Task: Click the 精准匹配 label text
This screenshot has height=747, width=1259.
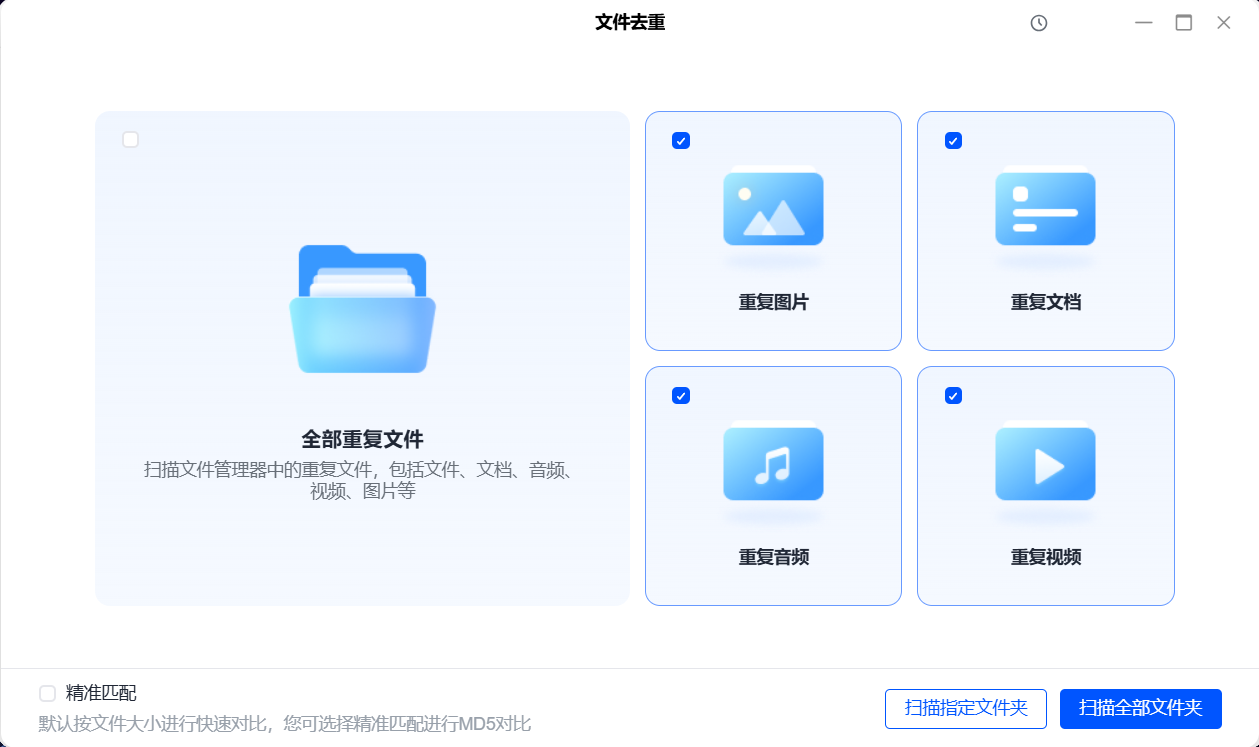Action: [101, 693]
